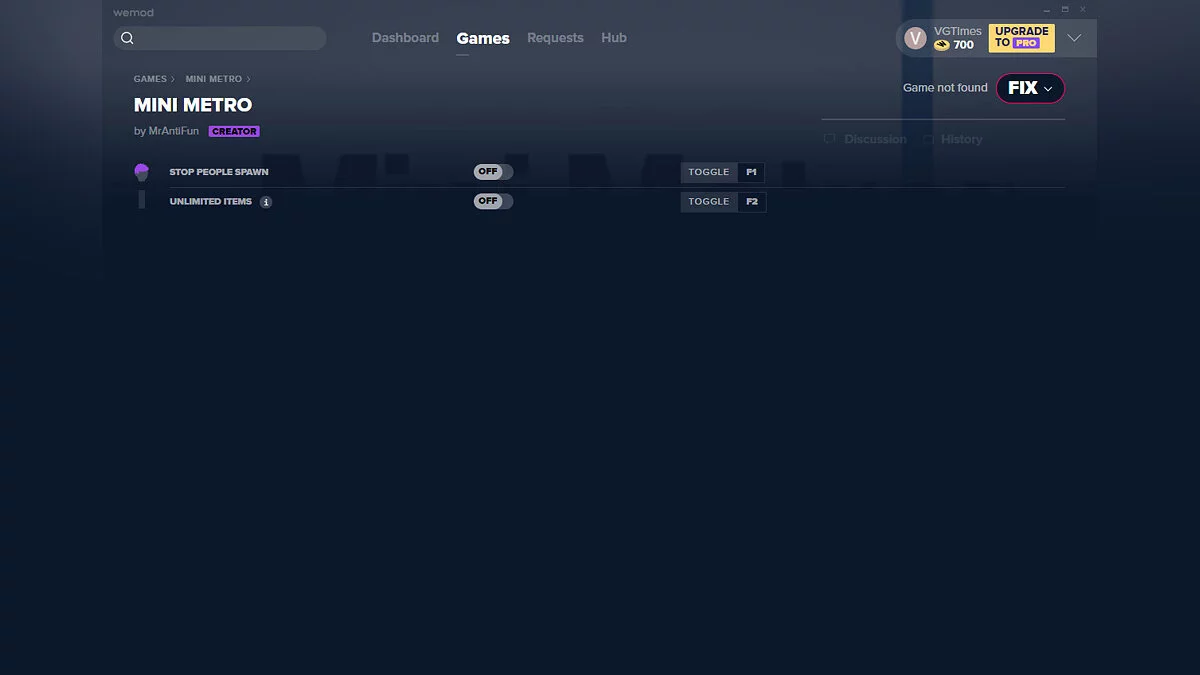Screen dimensions: 1200x675
Task: Expand the account dropdown chevron
Action: click(x=1074, y=38)
